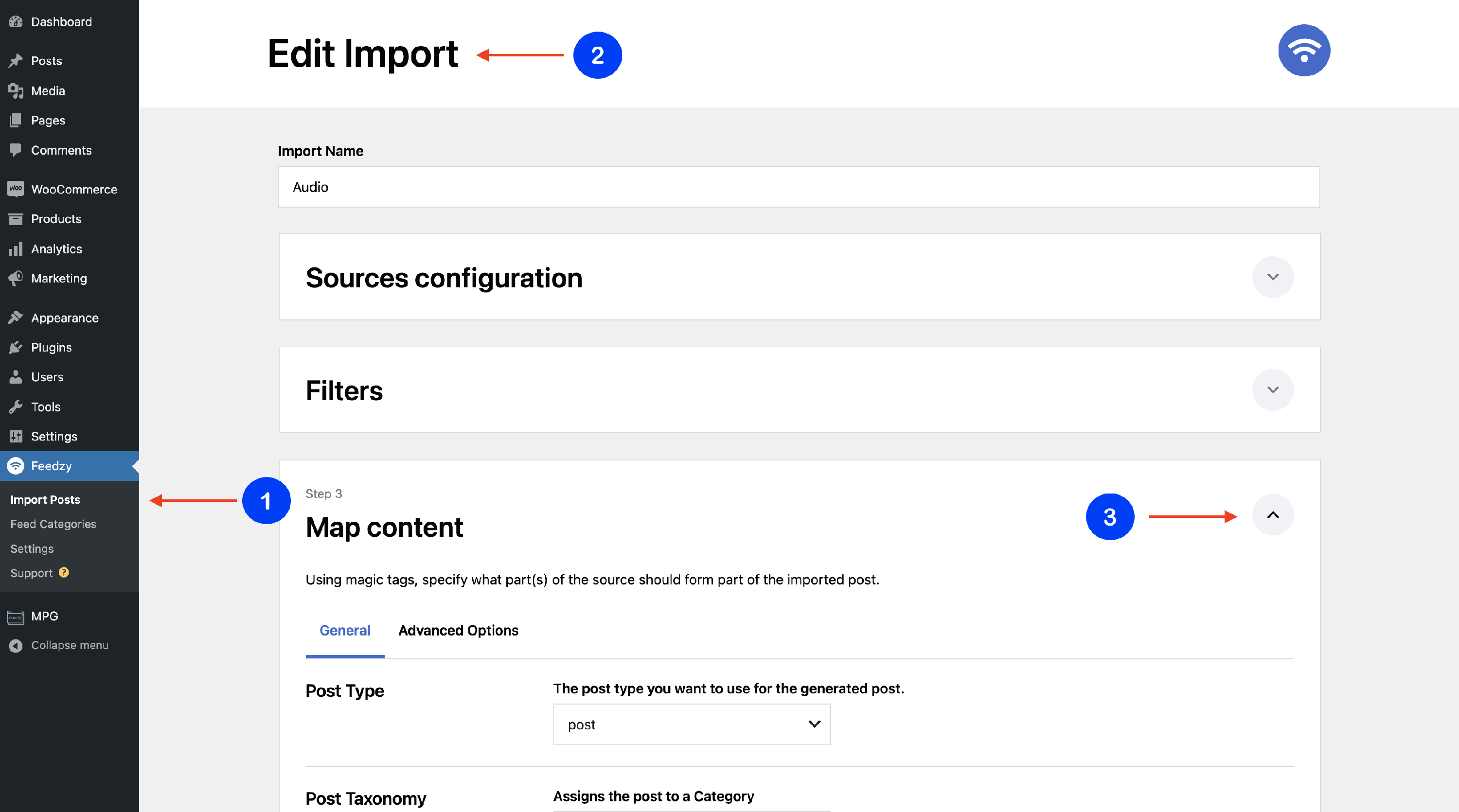Click the Tools wrench icon
1459x812 pixels.
click(x=16, y=406)
